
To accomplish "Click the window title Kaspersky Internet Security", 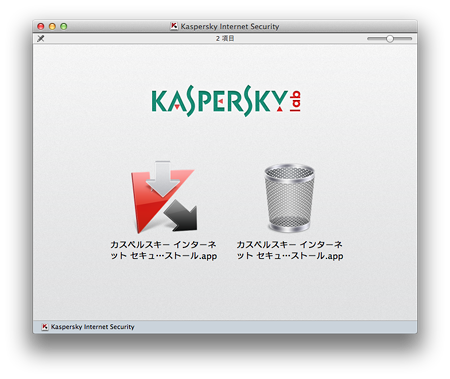I will 230,26.
